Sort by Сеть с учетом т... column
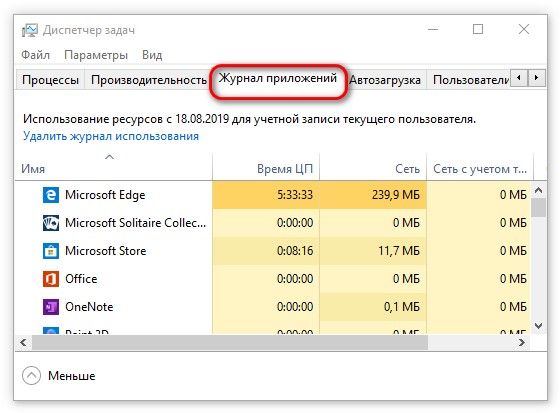This screenshot has width=560, height=413. point(480,166)
